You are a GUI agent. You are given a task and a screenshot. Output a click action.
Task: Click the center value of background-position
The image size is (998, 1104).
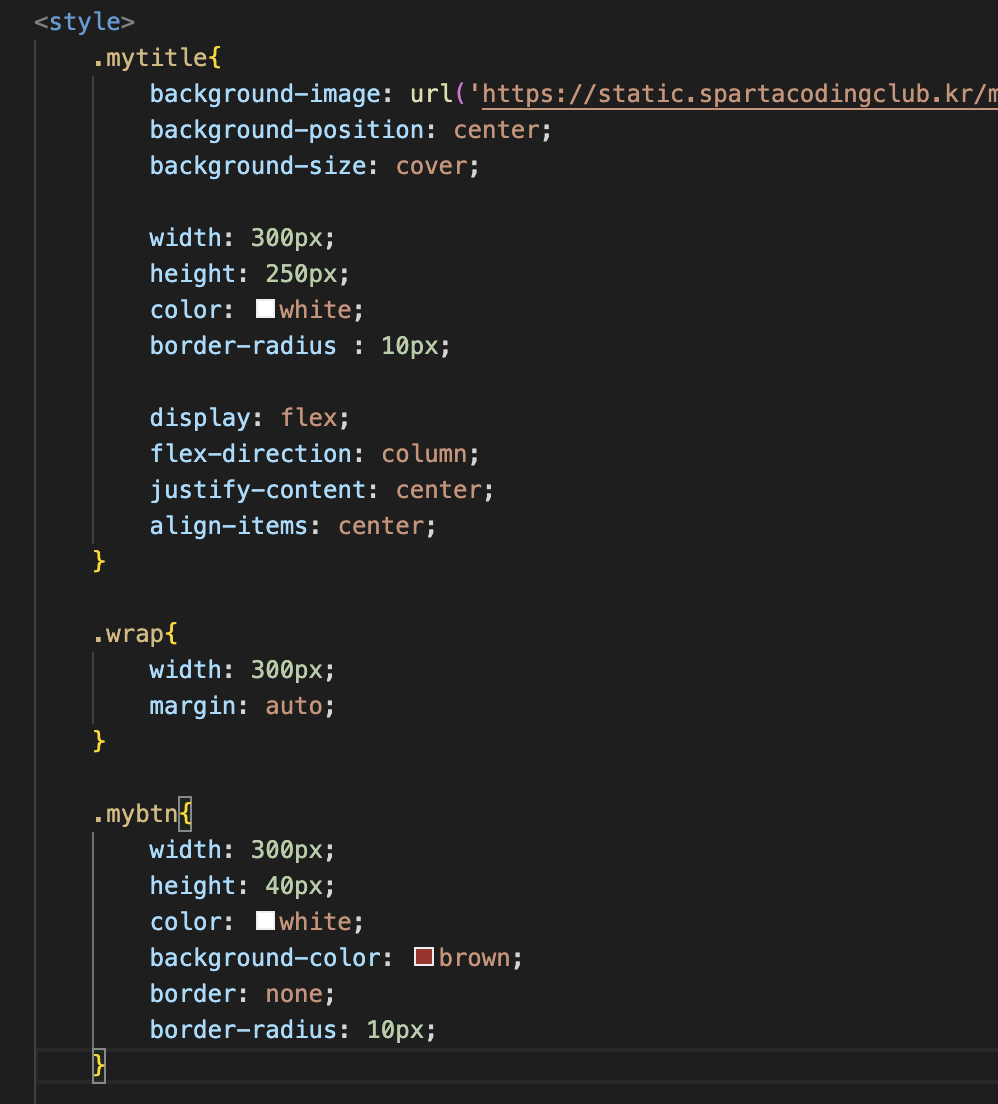[496, 130]
